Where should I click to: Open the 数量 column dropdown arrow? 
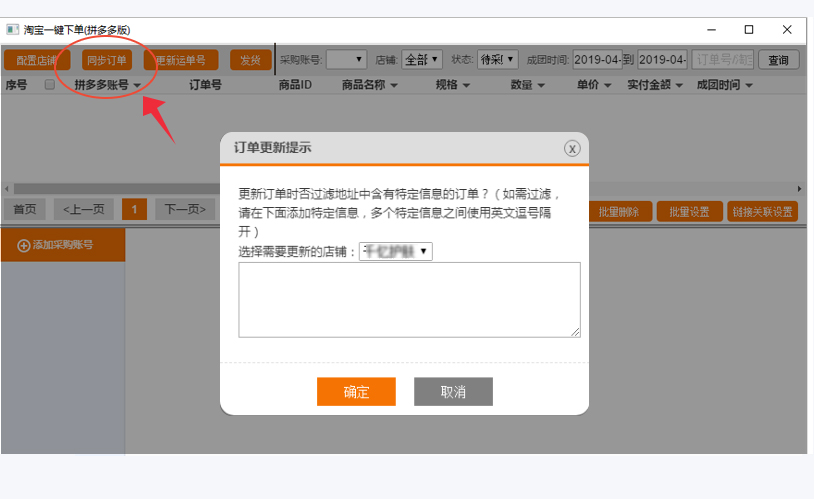tap(541, 85)
